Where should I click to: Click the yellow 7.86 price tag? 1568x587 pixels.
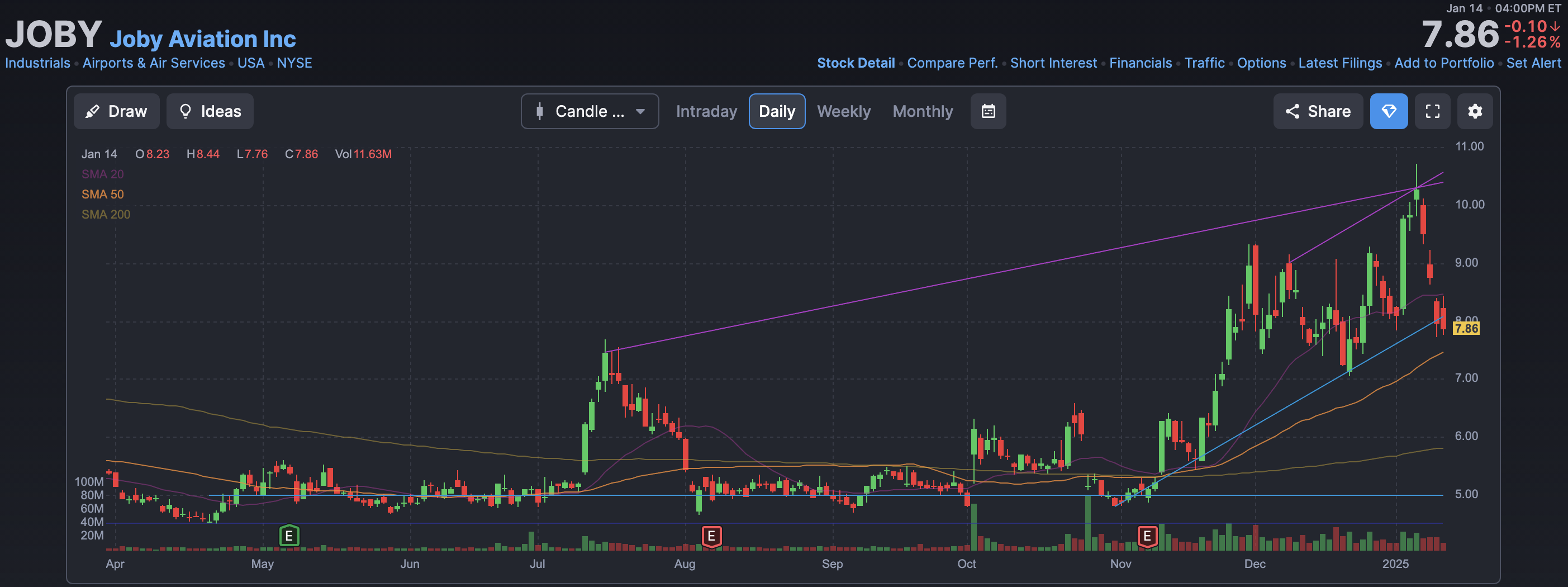coord(1466,328)
